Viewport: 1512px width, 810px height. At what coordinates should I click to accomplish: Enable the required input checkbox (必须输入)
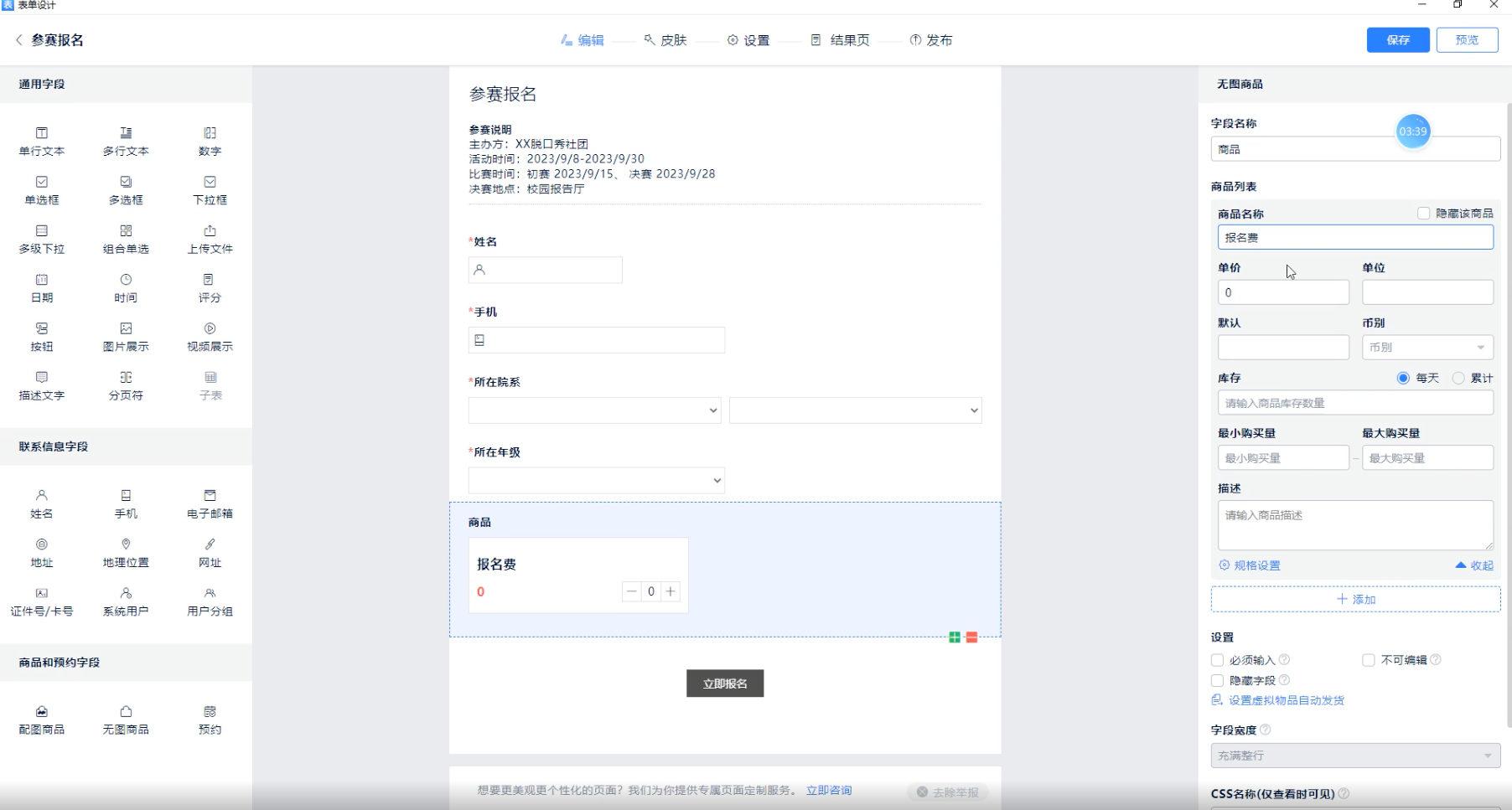(x=1217, y=660)
